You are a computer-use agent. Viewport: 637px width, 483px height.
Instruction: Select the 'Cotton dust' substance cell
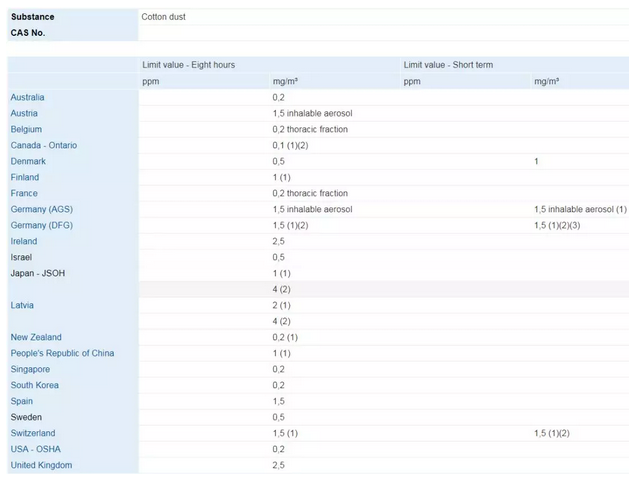(x=163, y=17)
